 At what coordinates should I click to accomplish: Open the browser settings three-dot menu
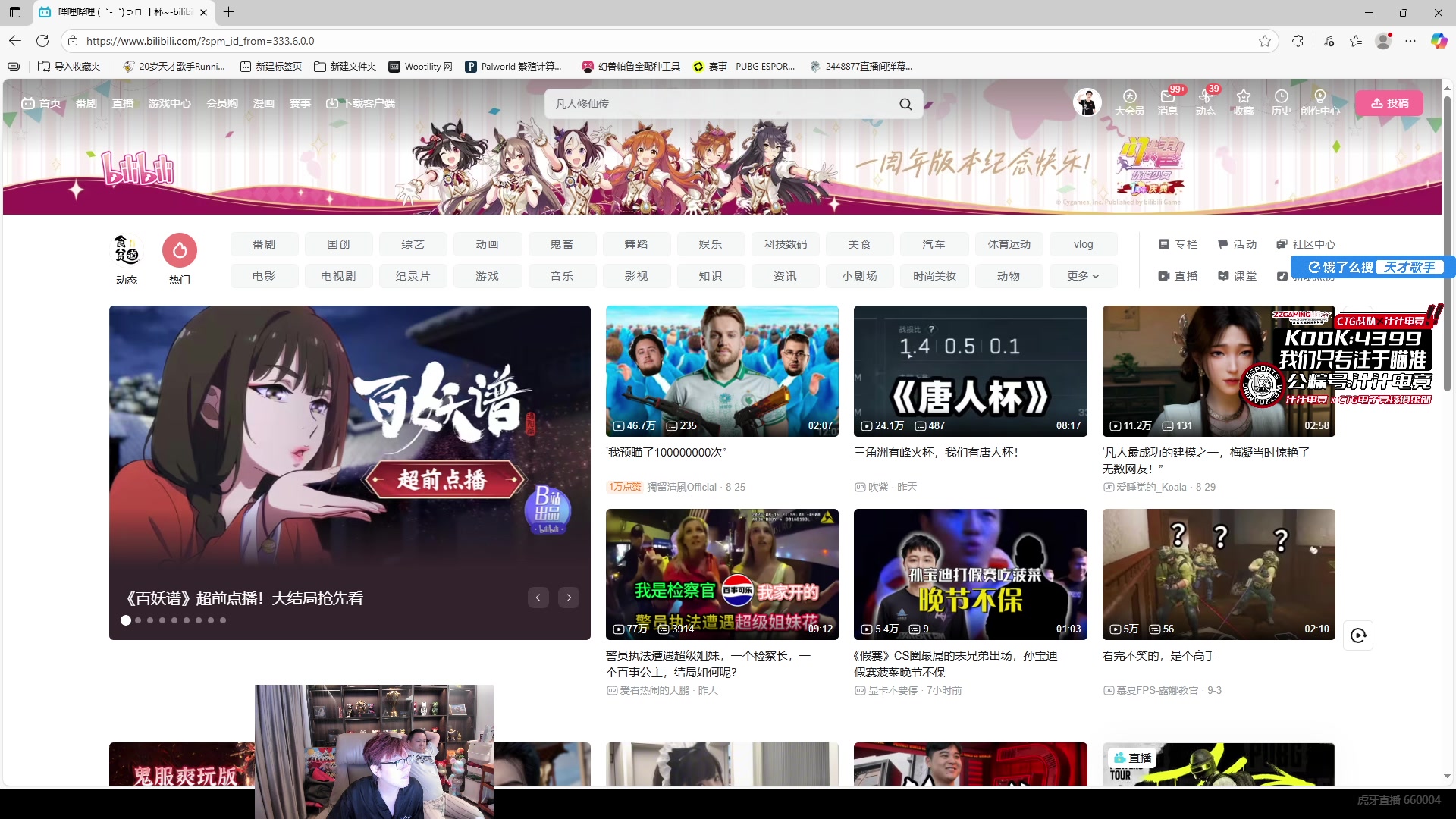[x=1410, y=41]
